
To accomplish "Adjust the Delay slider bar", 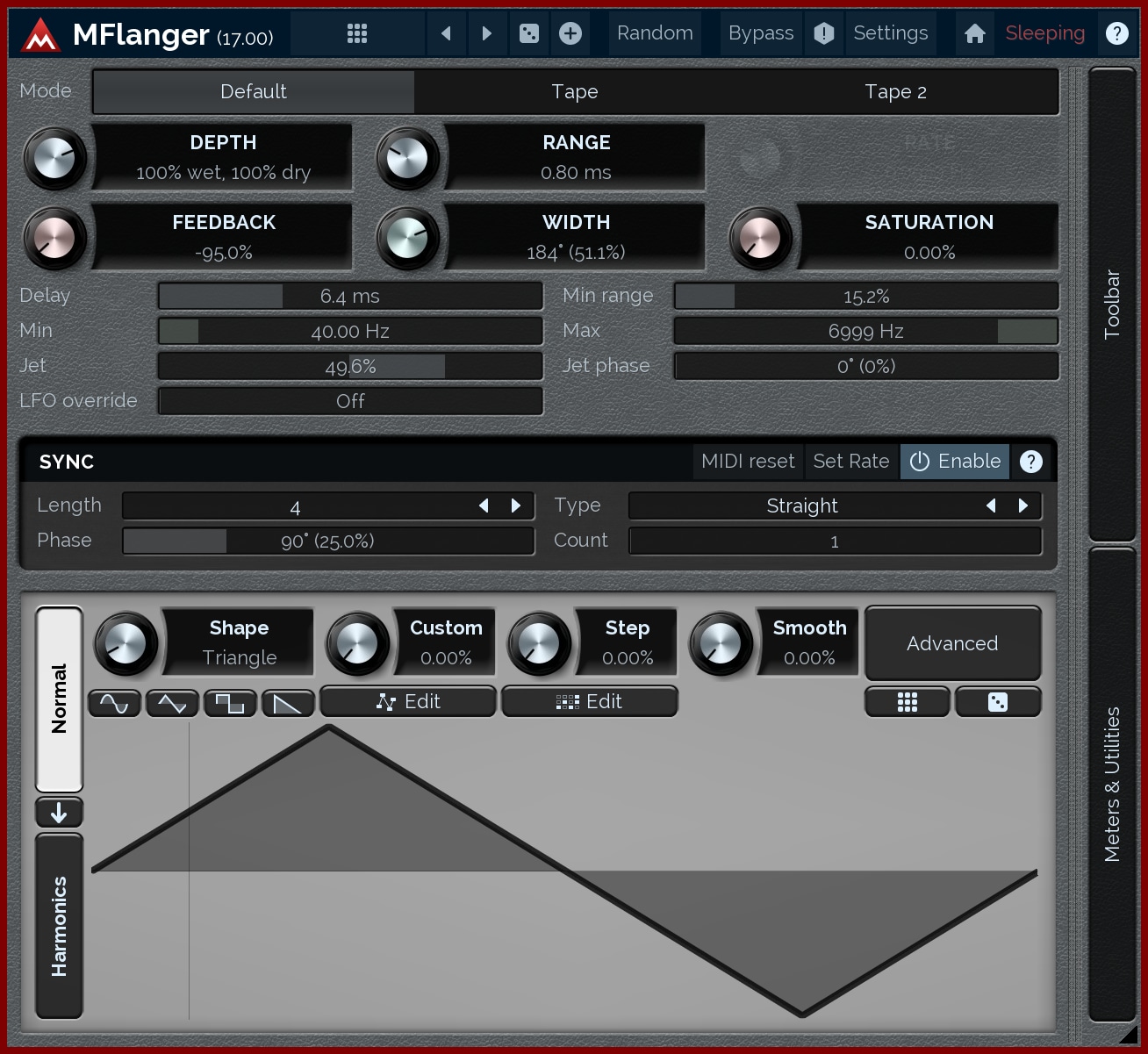I will [350, 297].
